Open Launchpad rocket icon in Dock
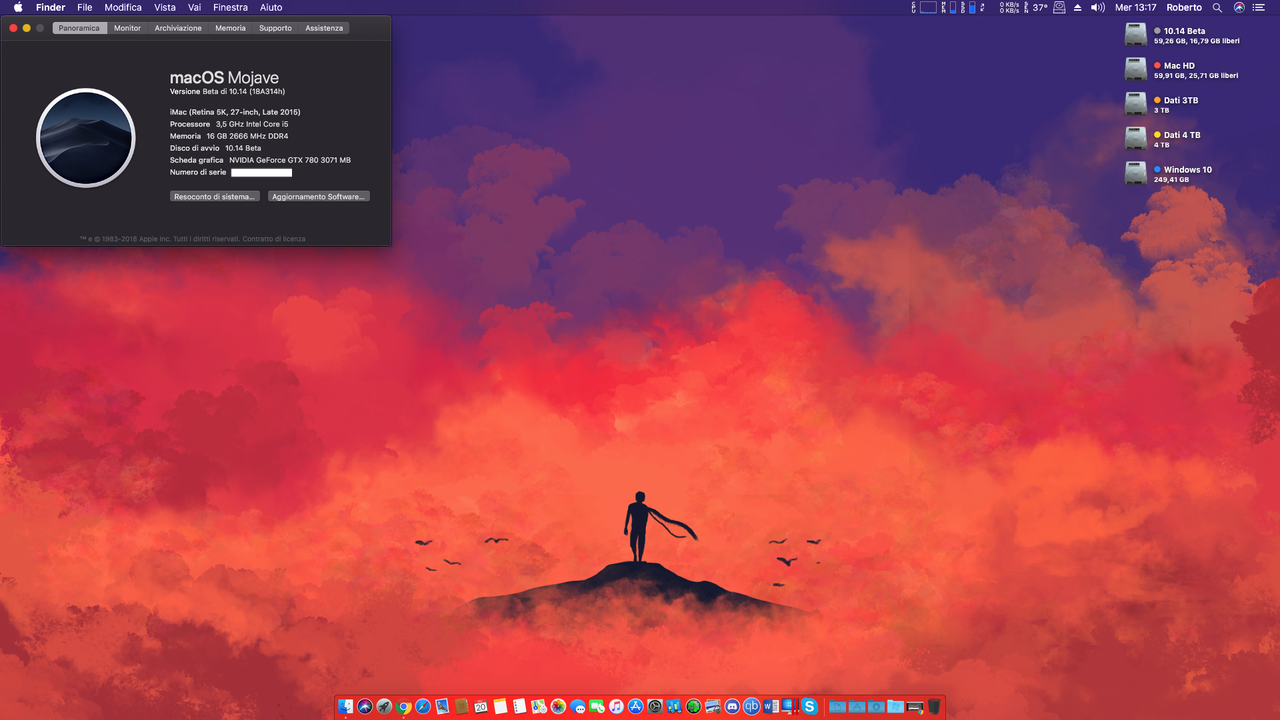The width and height of the screenshot is (1280, 720). point(384,706)
